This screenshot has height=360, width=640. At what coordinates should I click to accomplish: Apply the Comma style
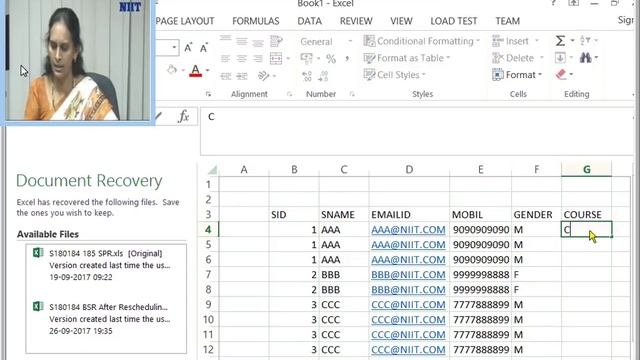click(x=347, y=59)
